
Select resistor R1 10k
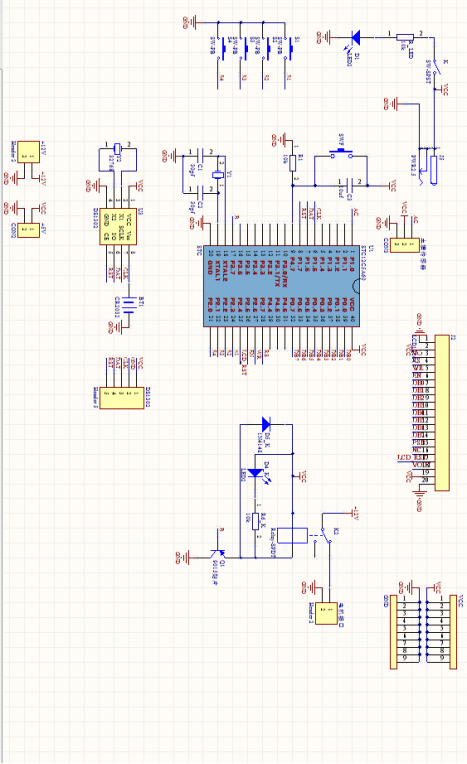click(292, 163)
